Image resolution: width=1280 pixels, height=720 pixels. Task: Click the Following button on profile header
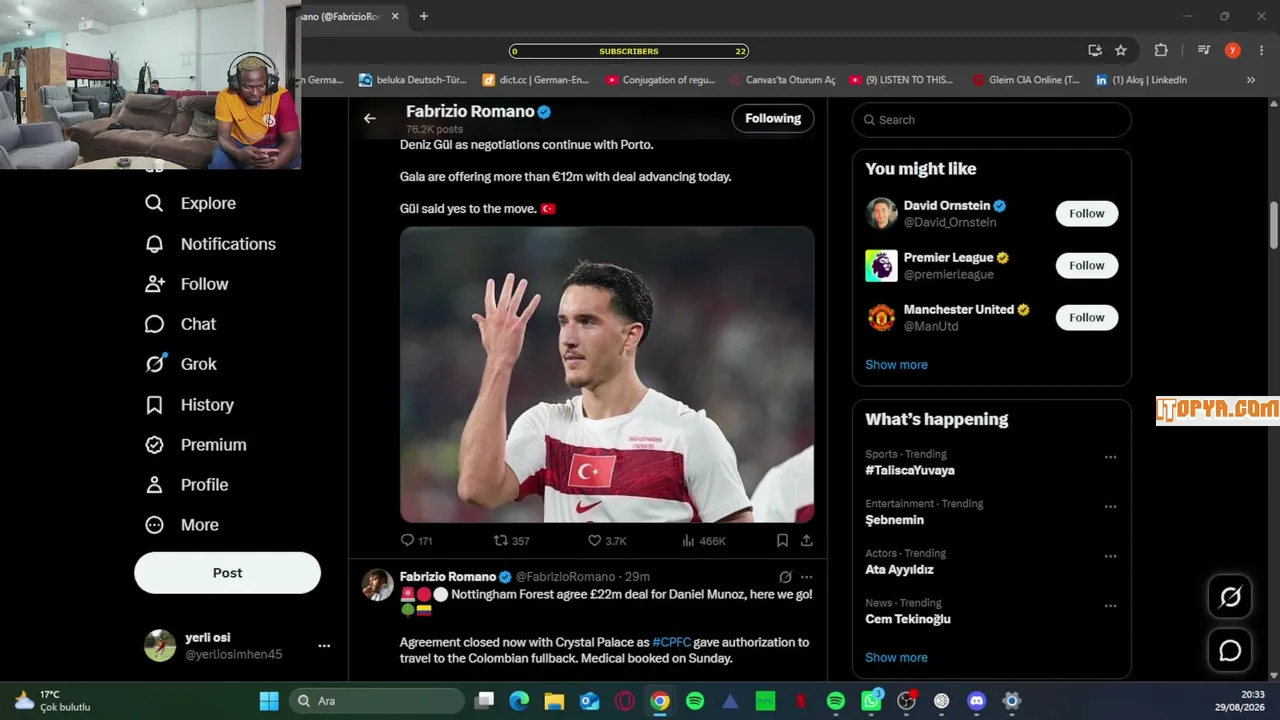tap(773, 118)
